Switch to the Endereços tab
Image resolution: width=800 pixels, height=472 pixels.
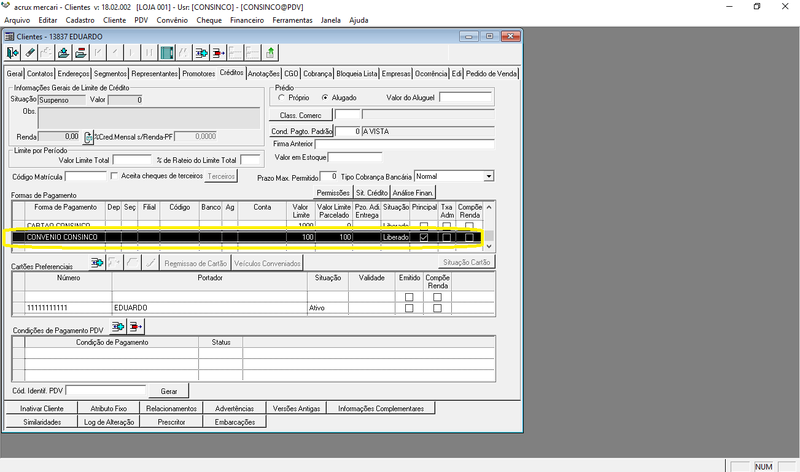(x=74, y=73)
